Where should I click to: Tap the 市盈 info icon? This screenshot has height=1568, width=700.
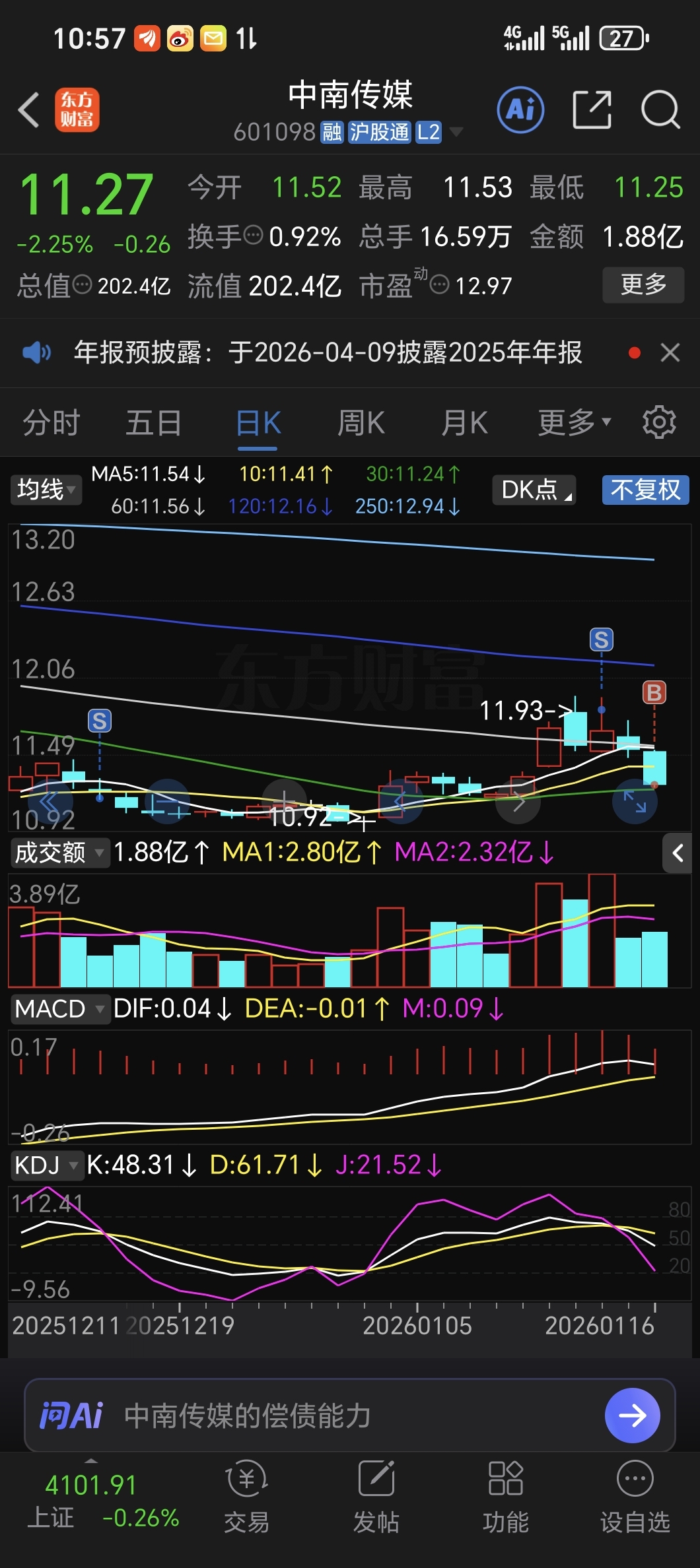pyautogui.click(x=440, y=285)
